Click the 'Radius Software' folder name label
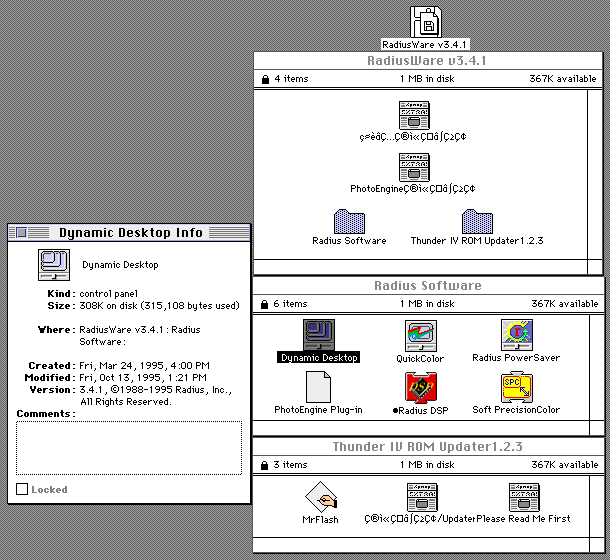The image size is (610, 560). pos(349,241)
